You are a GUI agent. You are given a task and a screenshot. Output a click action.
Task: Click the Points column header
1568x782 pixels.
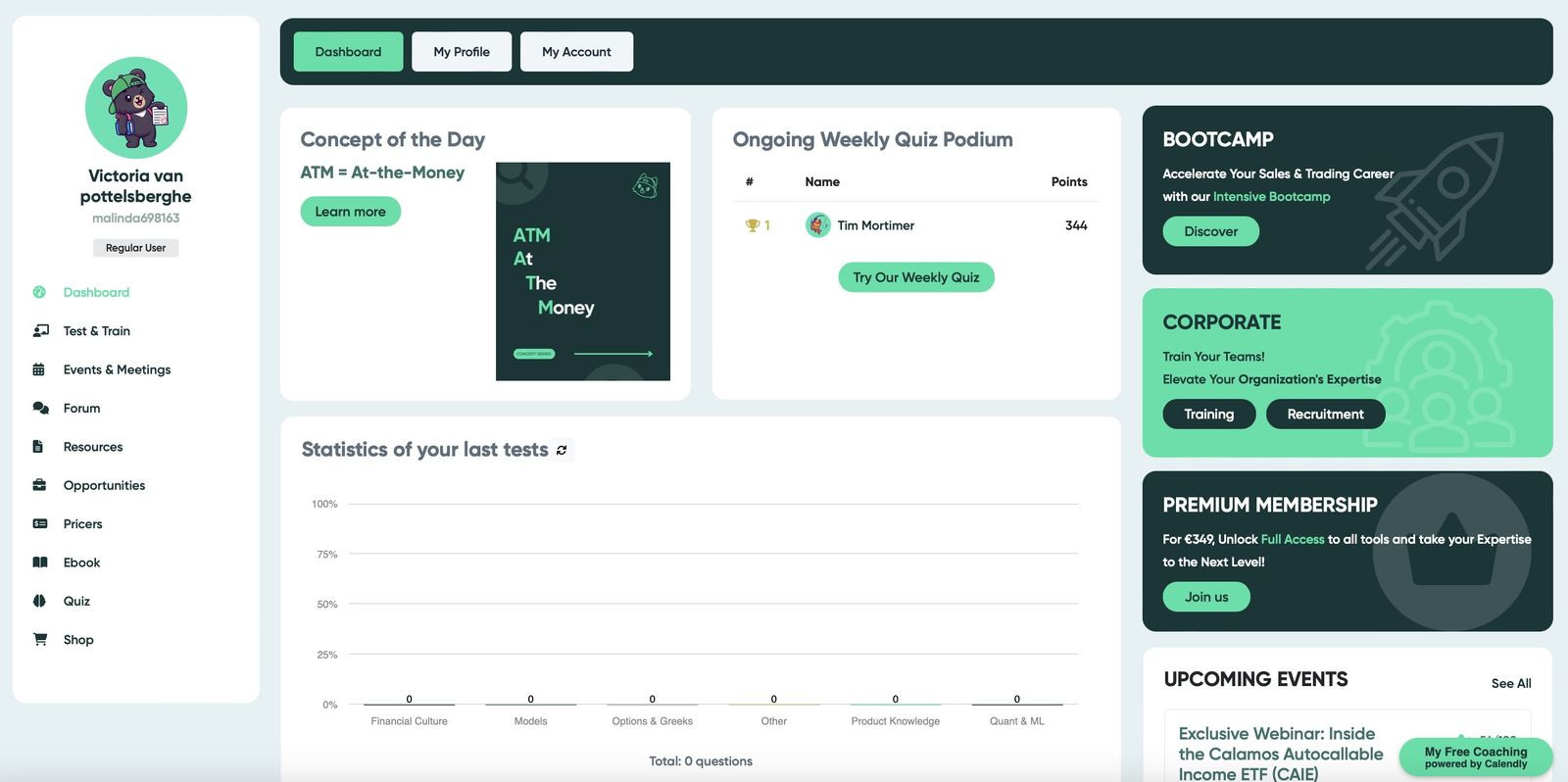tap(1069, 182)
